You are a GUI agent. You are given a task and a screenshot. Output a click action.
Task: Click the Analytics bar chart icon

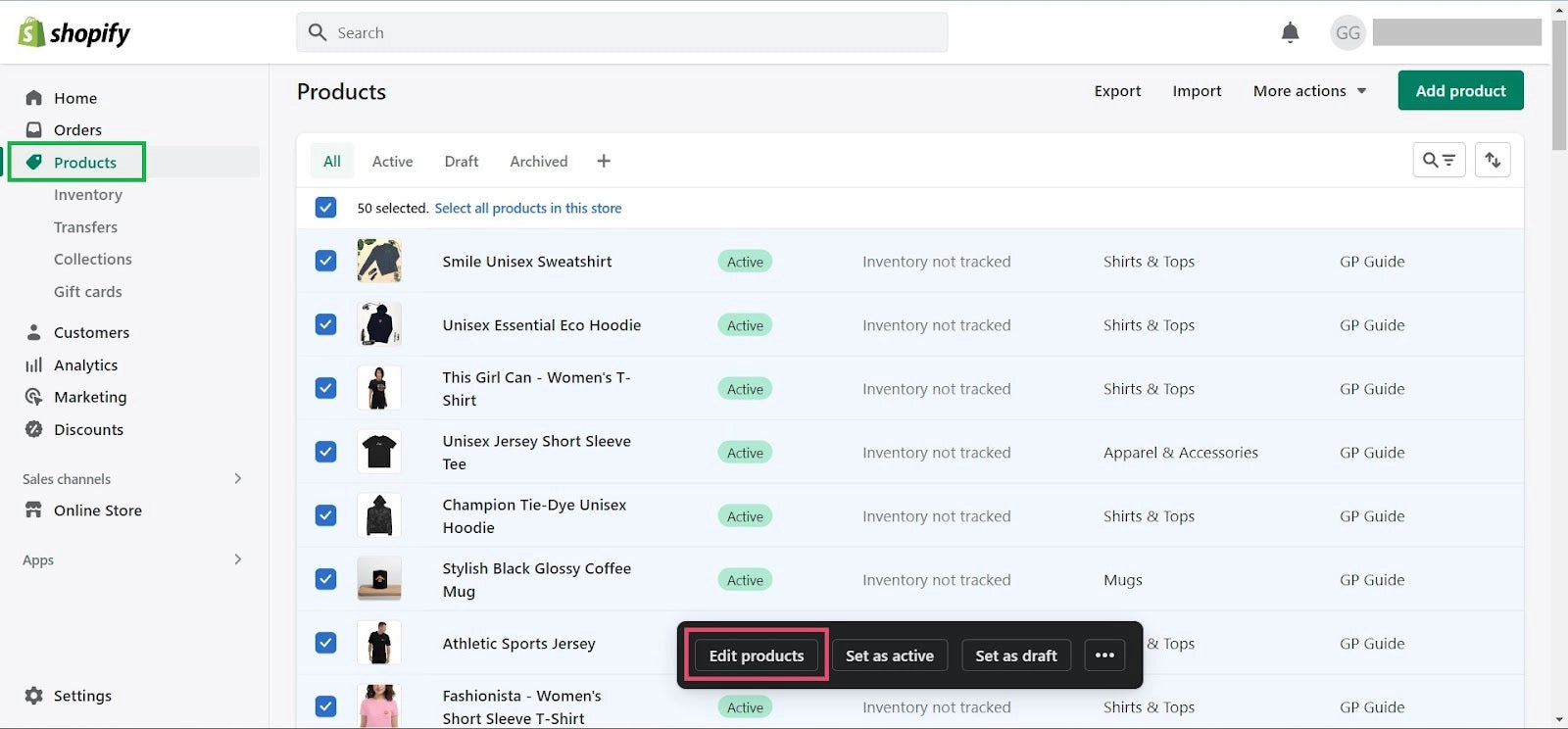tap(34, 364)
